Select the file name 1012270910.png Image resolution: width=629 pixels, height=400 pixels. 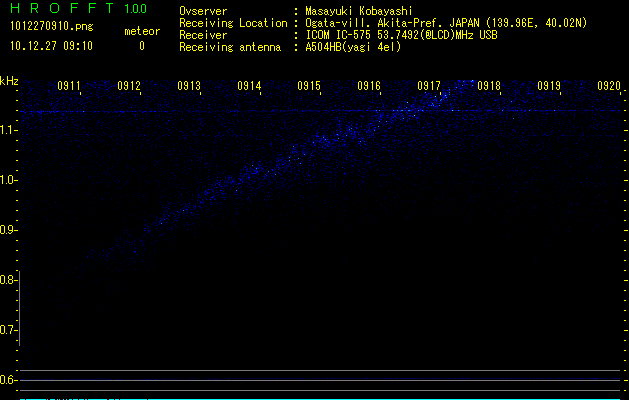pos(52,27)
